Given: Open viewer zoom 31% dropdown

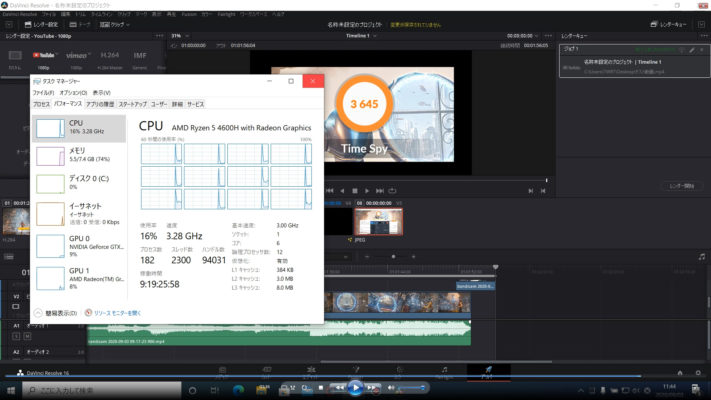Looking at the screenshot, I should point(180,35).
